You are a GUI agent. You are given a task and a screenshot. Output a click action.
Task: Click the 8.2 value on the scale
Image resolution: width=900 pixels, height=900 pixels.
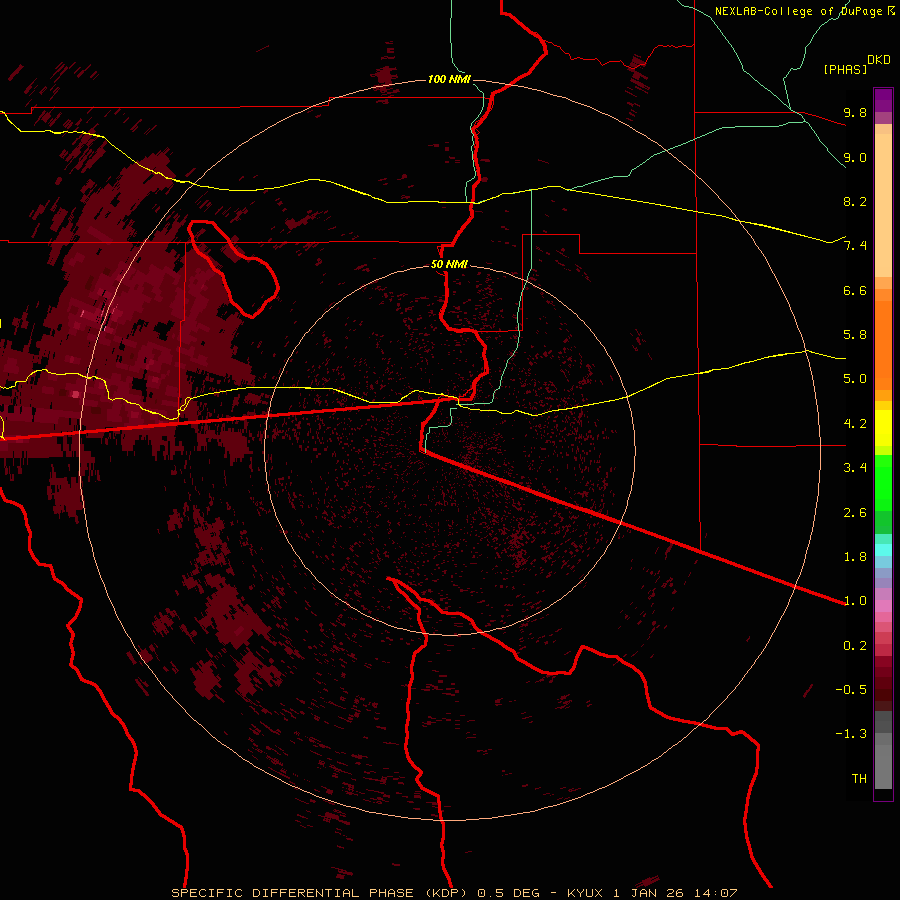(855, 201)
